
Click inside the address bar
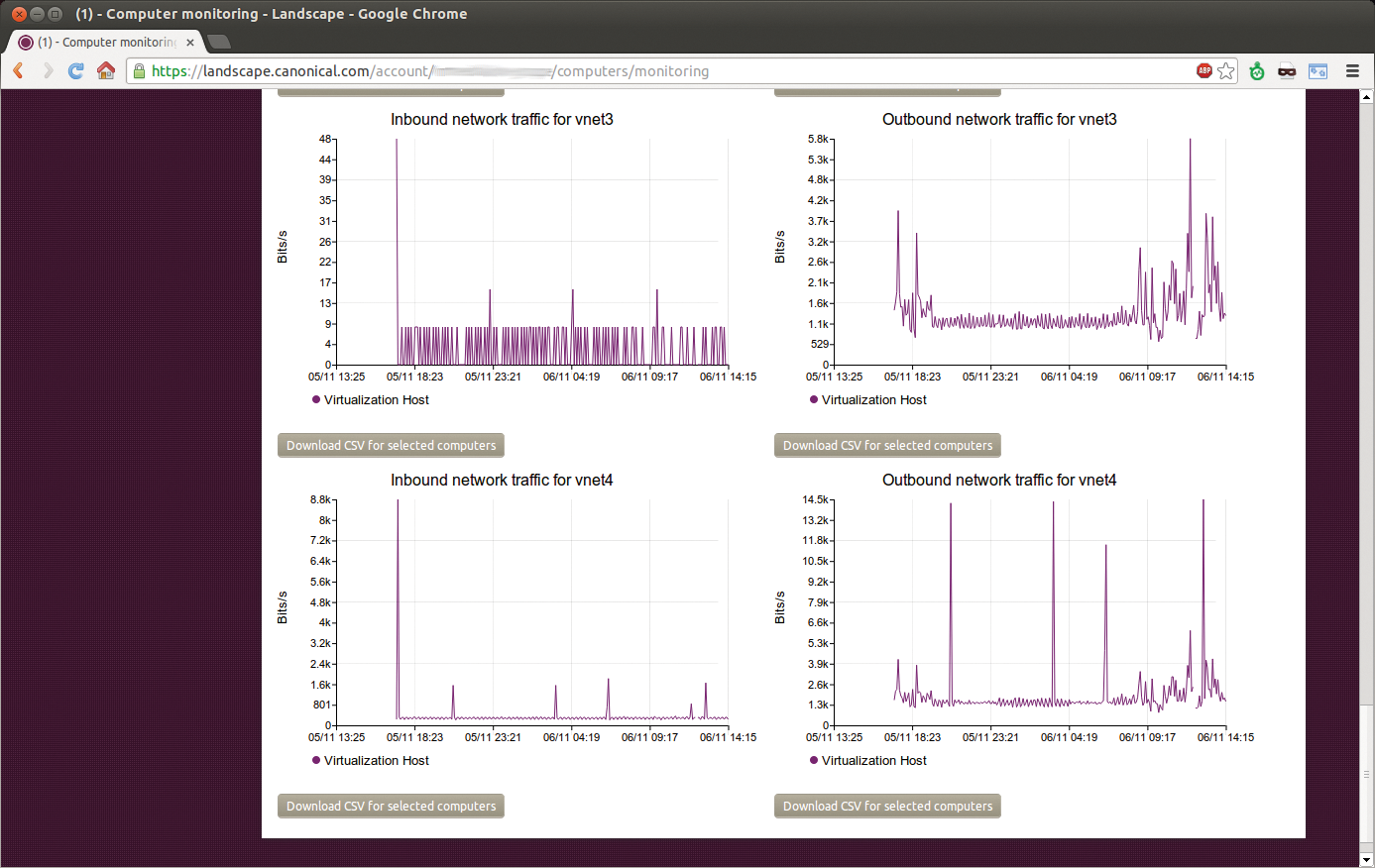point(595,70)
